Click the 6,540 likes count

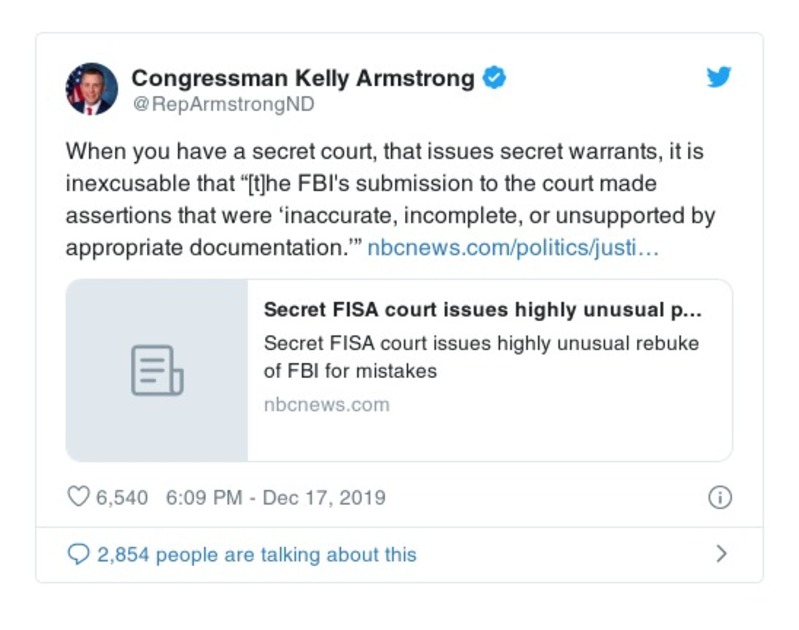(122, 497)
